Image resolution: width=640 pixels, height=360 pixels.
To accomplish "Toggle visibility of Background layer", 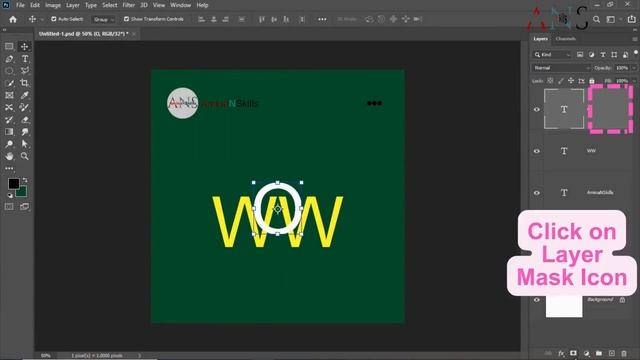I will 537,300.
